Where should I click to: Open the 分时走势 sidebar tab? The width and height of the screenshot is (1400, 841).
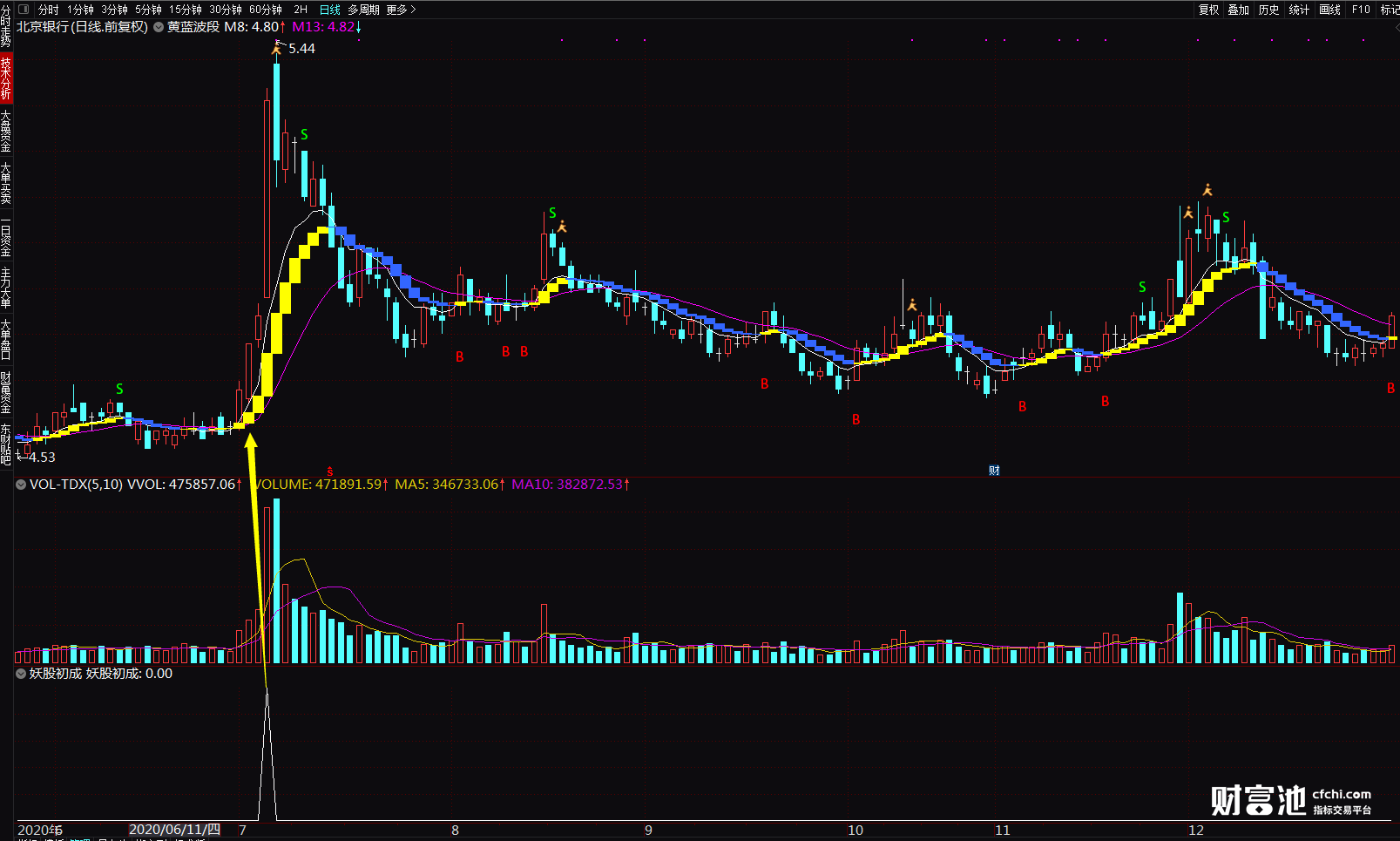6,26
